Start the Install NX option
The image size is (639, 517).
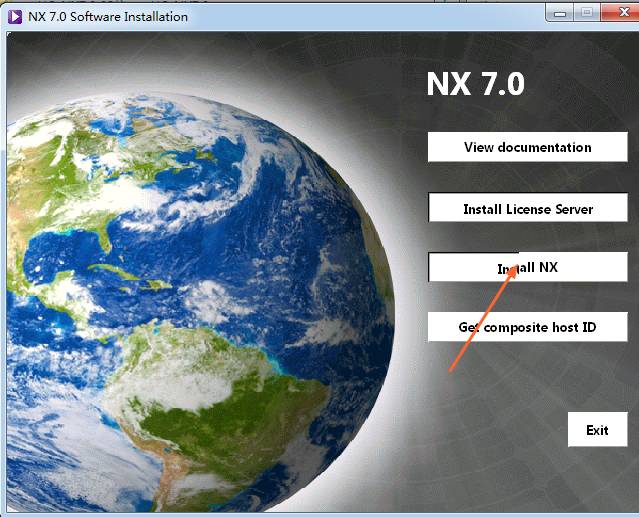click(527, 267)
